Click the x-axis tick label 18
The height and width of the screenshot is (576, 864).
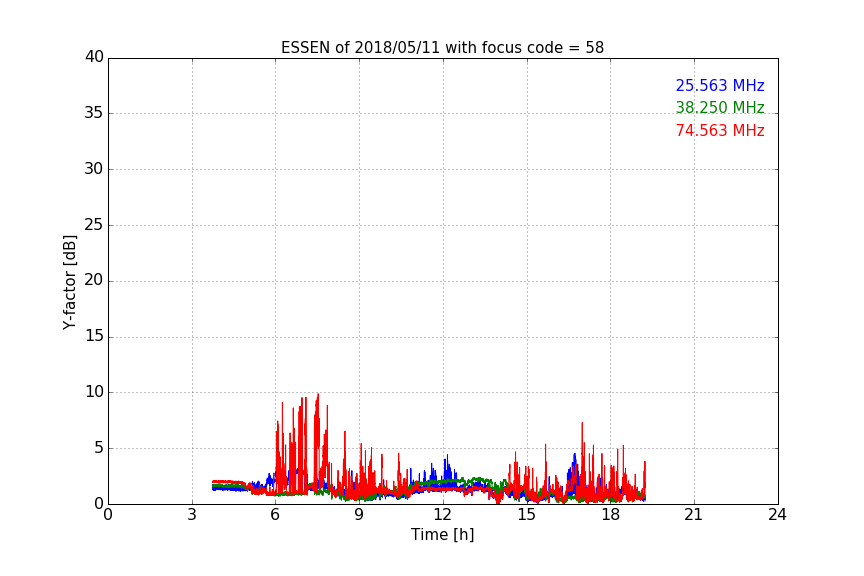click(x=611, y=515)
